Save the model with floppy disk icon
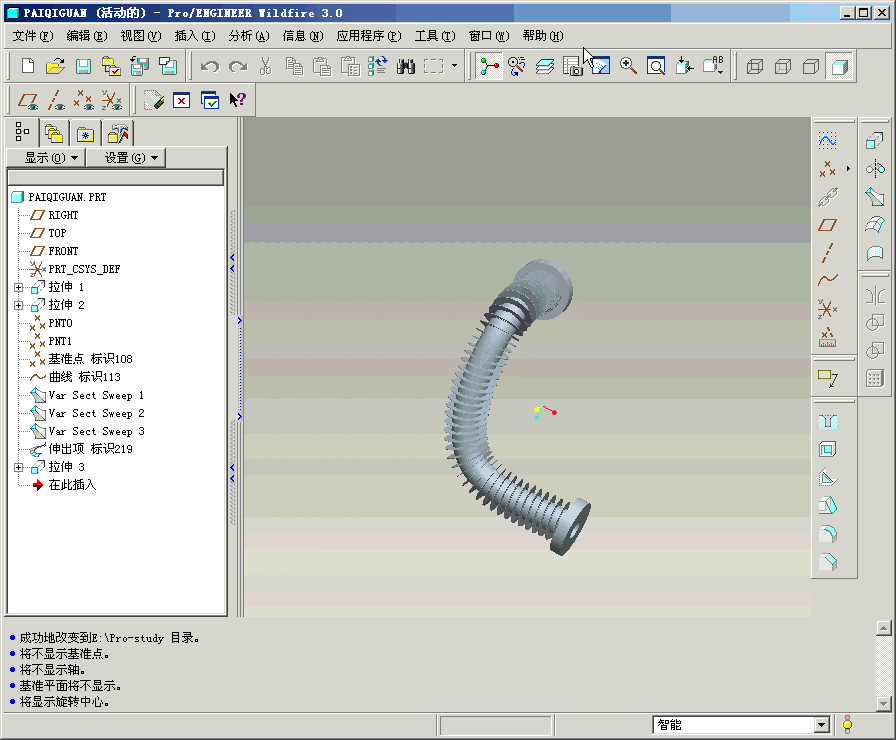The width and height of the screenshot is (896, 740). (83, 66)
